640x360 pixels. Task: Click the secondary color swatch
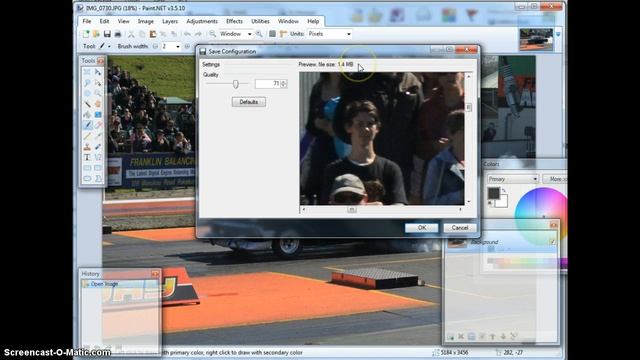(502, 202)
